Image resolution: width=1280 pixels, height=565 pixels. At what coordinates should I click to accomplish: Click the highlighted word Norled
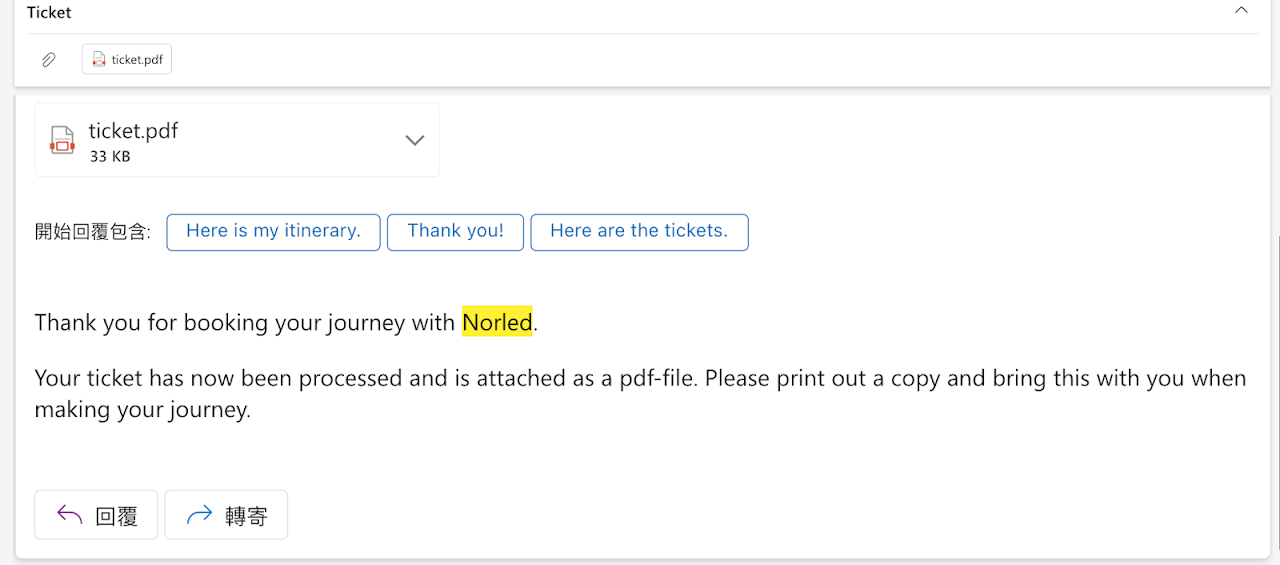pos(497,322)
